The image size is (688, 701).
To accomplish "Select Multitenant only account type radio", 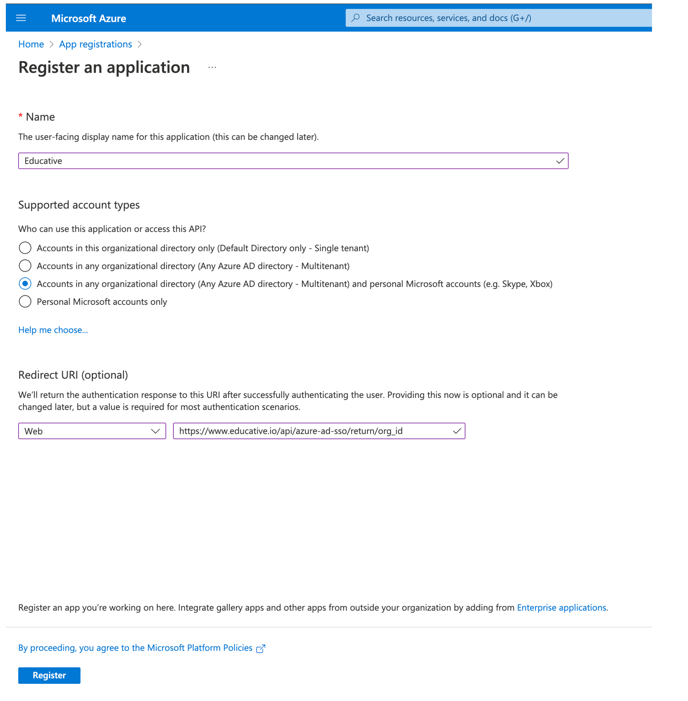I will [25, 266].
